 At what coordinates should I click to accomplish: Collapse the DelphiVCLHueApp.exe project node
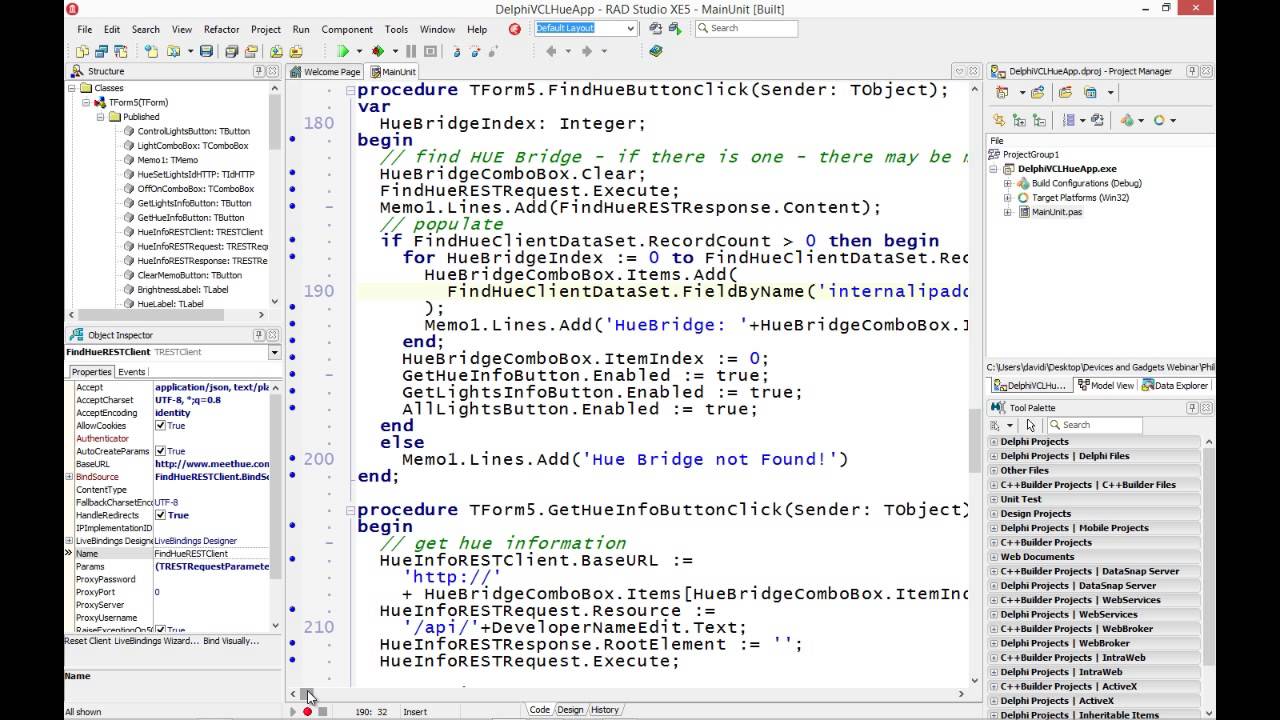click(x=994, y=169)
